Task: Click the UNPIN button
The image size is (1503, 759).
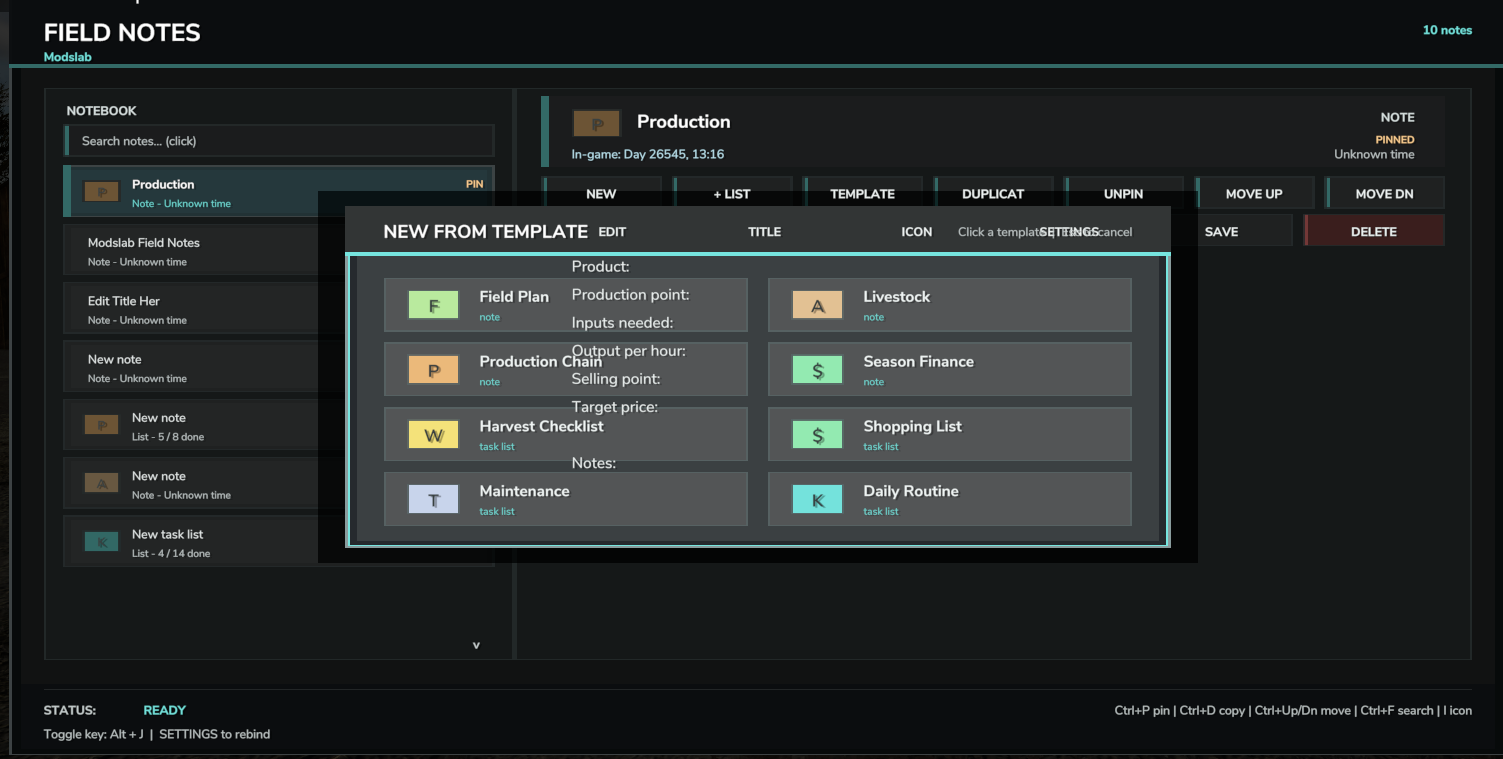Action: [x=1123, y=193]
